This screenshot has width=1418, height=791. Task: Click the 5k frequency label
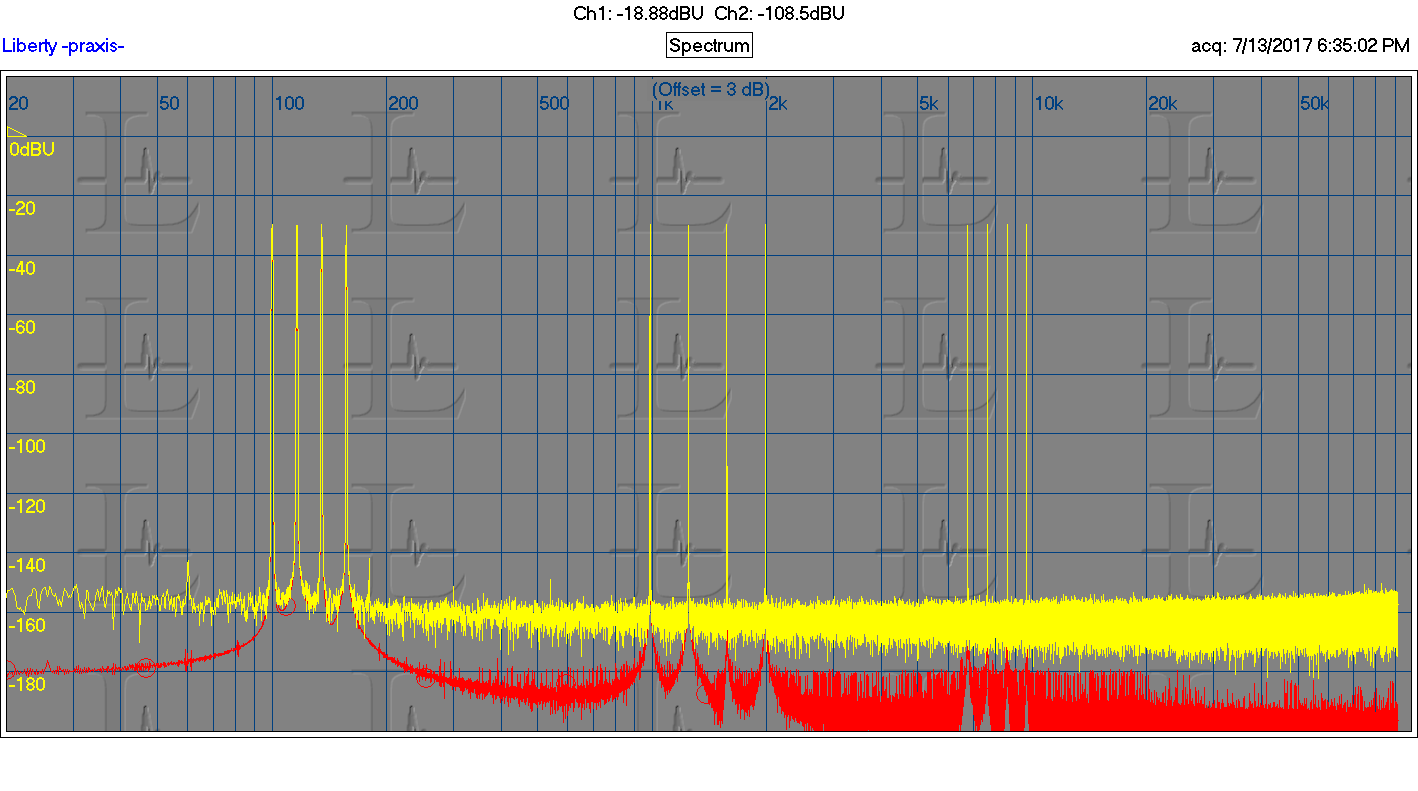point(929,103)
